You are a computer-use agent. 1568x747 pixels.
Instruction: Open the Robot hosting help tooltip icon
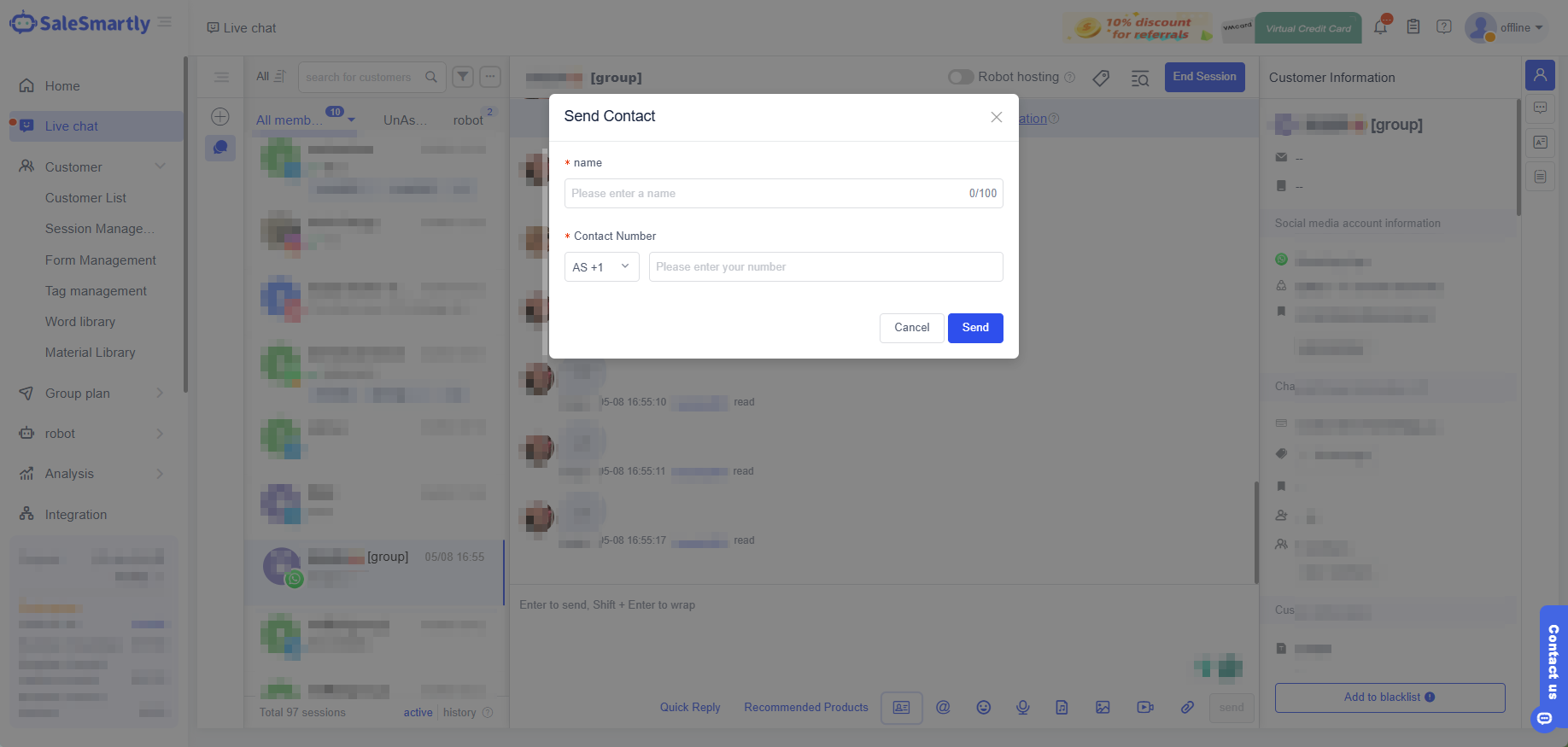(x=1069, y=78)
